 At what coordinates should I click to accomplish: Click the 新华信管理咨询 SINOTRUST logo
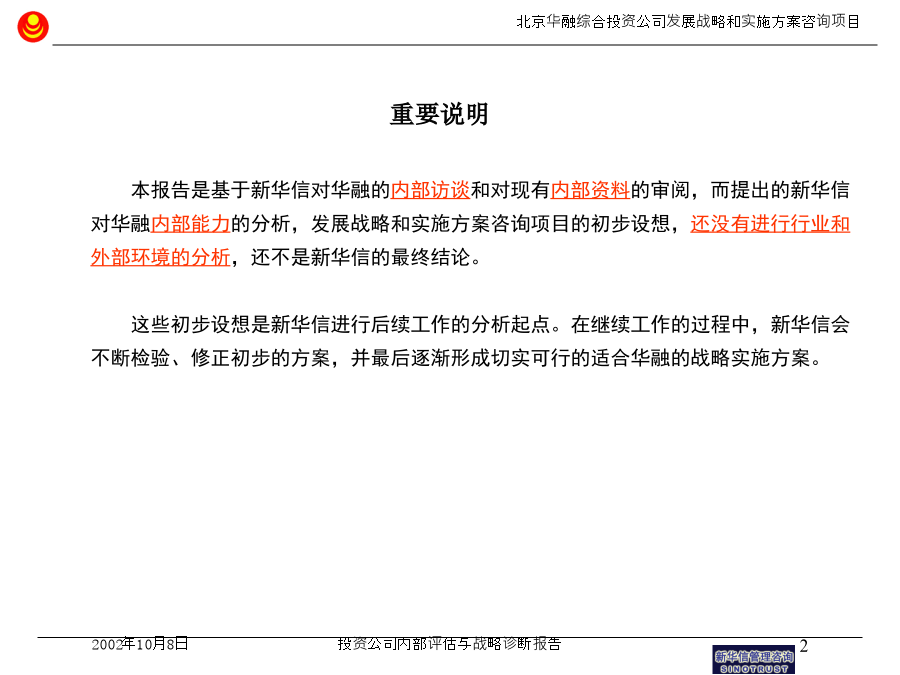pyautogui.click(x=754, y=660)
